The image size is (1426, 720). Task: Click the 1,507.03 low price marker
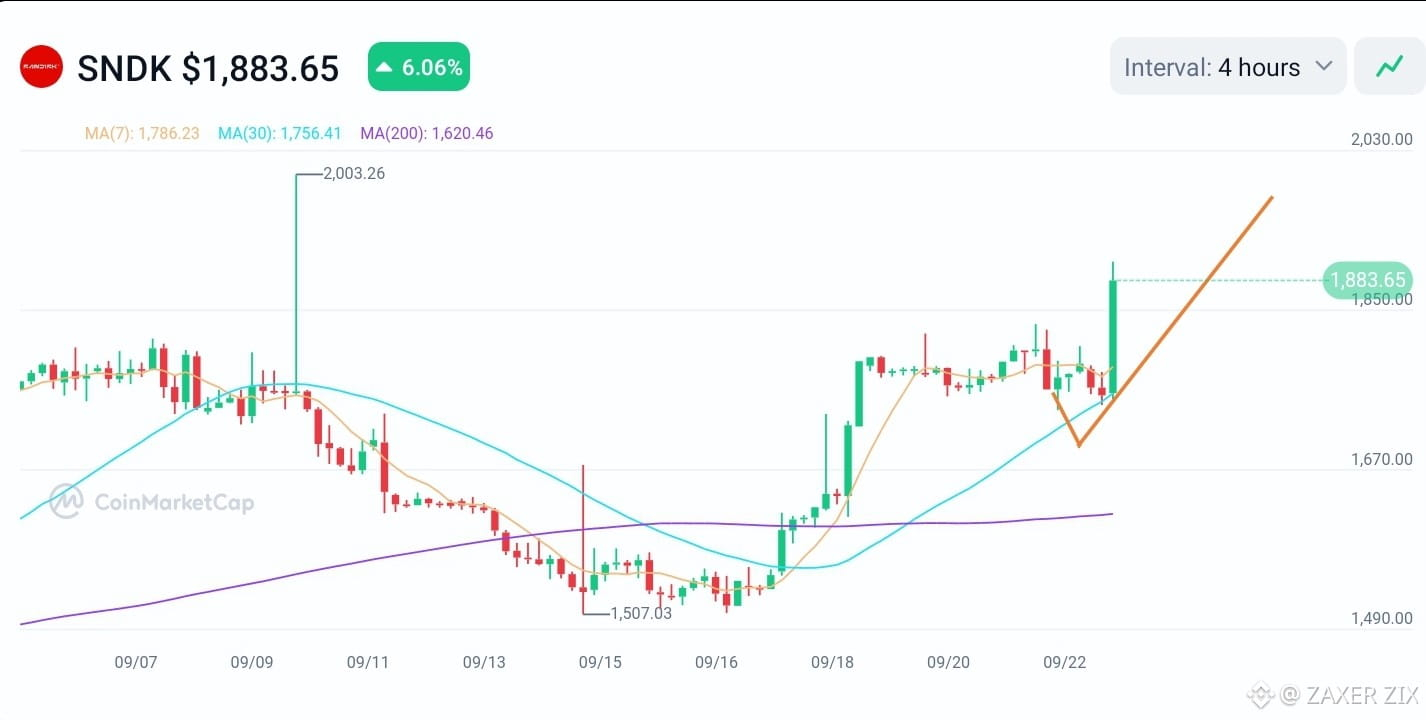(x=641, y=613)
